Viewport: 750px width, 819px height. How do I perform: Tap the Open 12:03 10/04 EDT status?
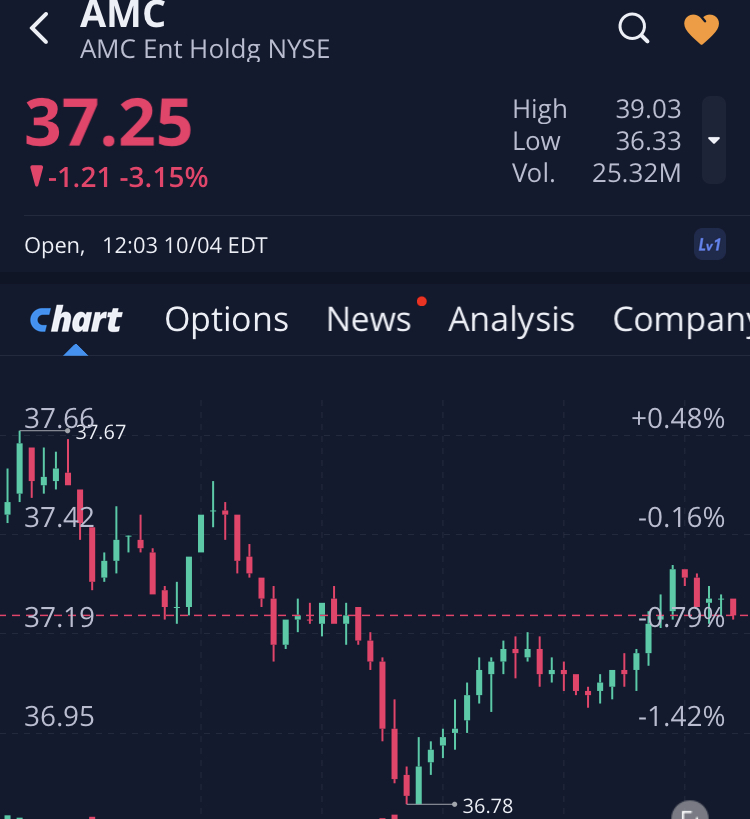click(146, 245)
